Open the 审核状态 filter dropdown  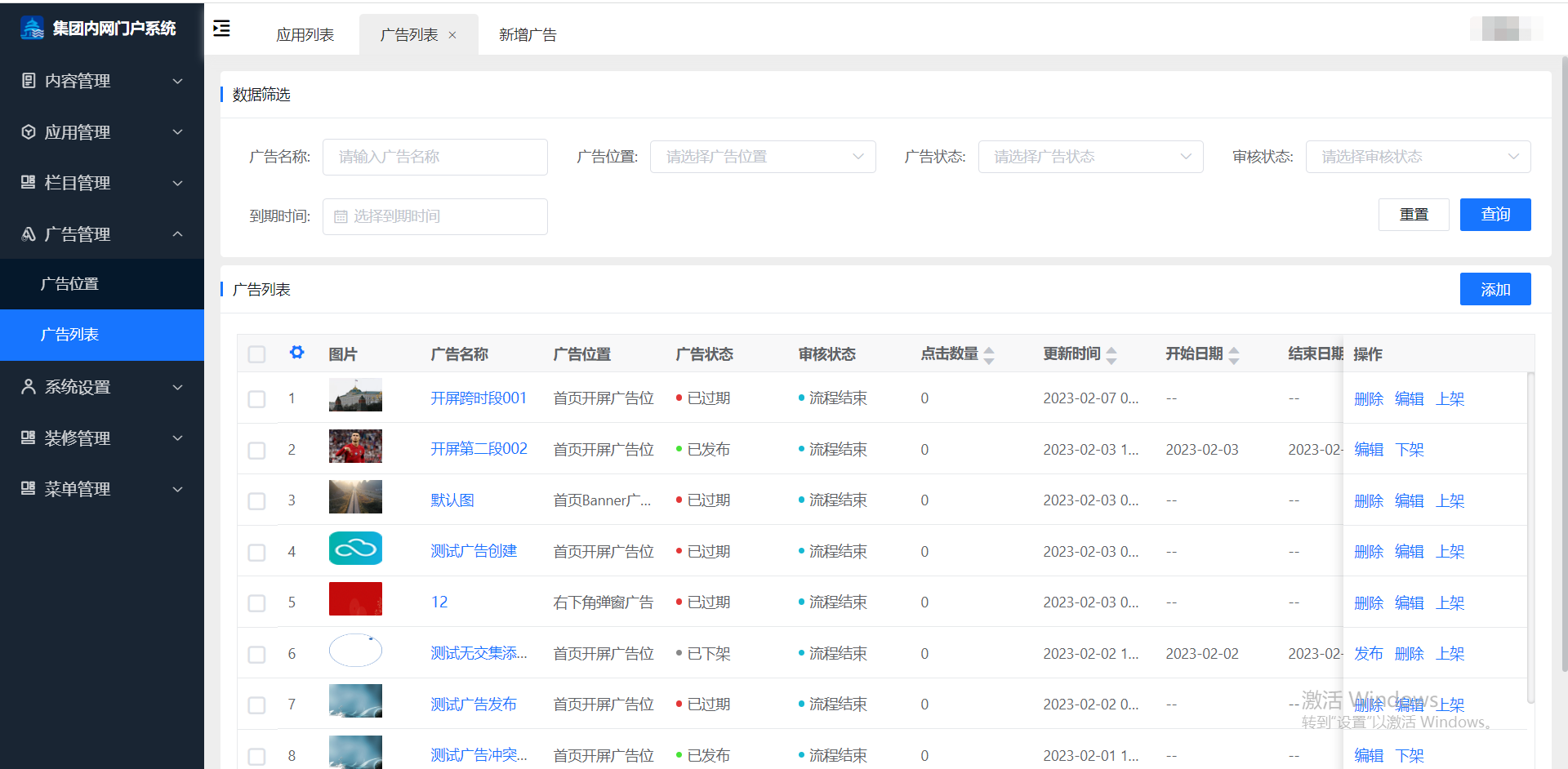(x=1418, y=157)
